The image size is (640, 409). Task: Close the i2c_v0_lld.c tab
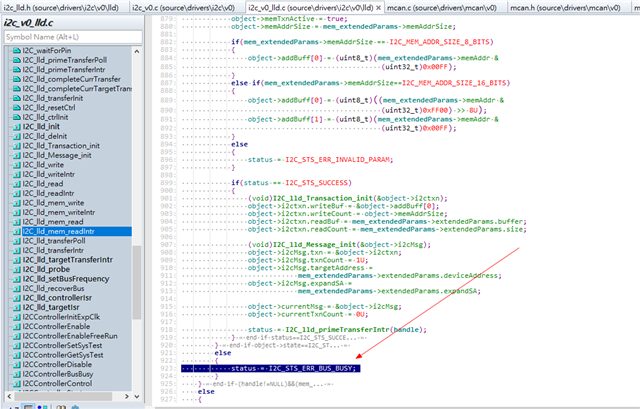(x=378, y=8)
